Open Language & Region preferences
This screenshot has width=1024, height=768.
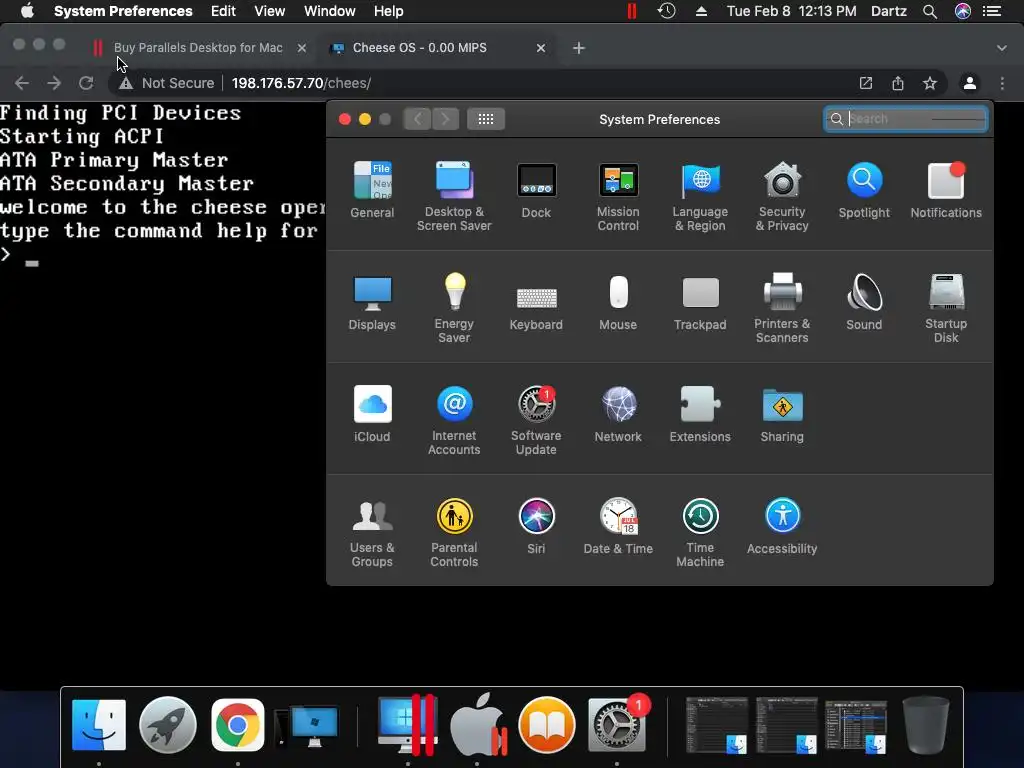(700, 196)
